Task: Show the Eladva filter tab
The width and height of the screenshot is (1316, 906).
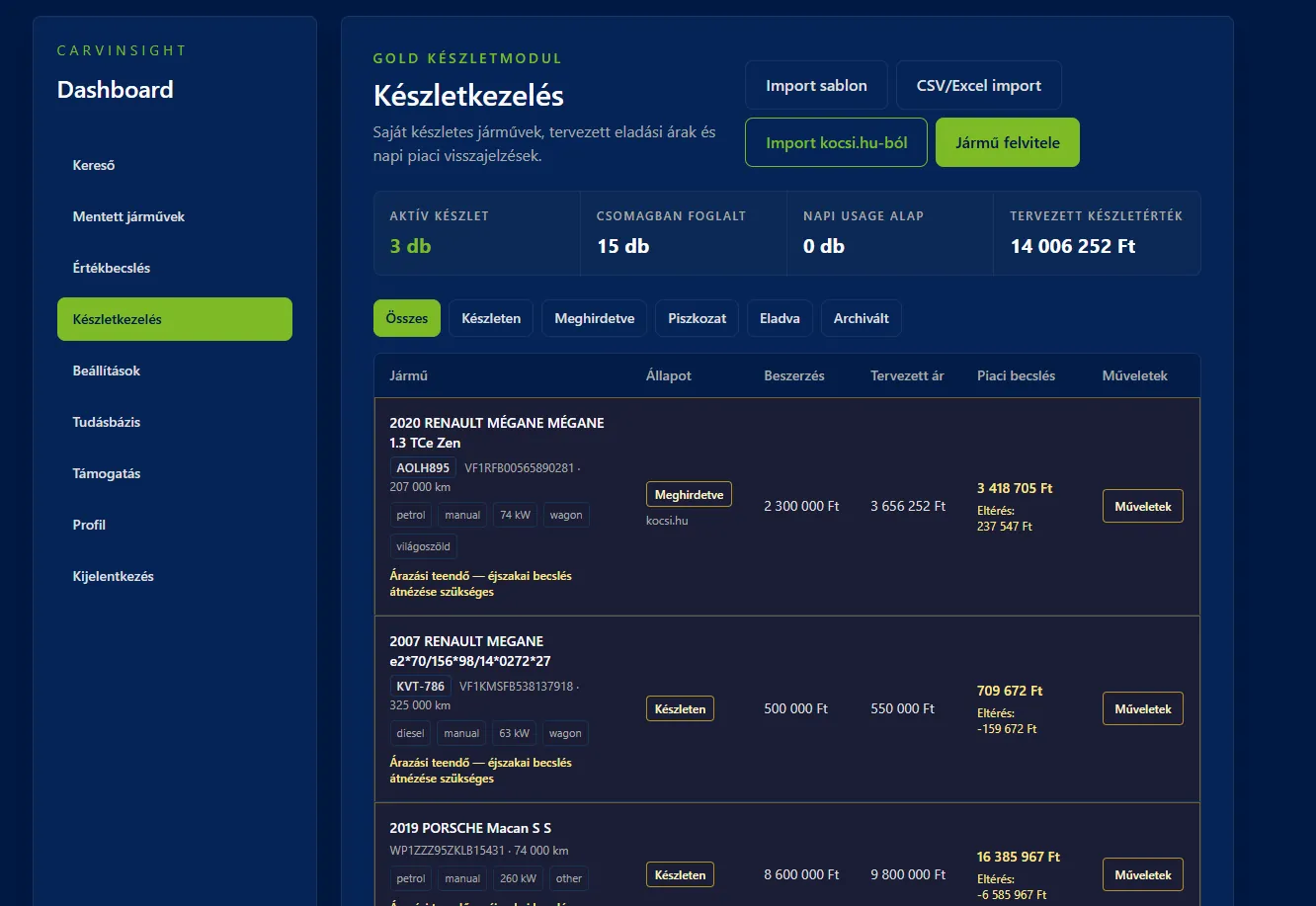Action: pos(780,318)
